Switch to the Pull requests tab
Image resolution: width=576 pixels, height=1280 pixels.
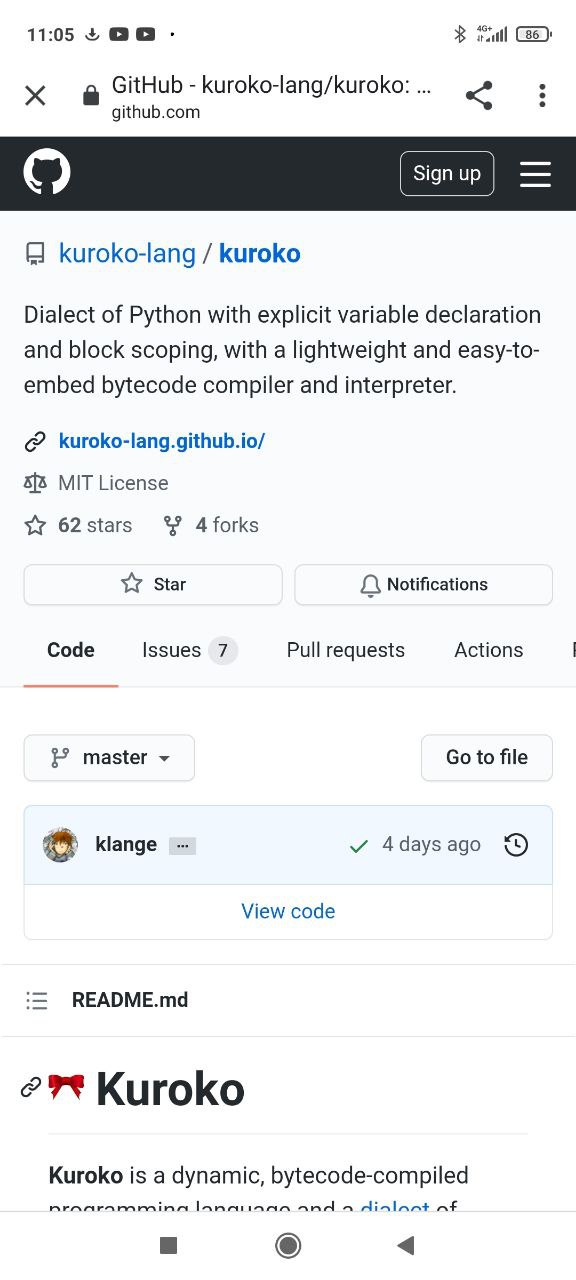click(x=346, y=650)
